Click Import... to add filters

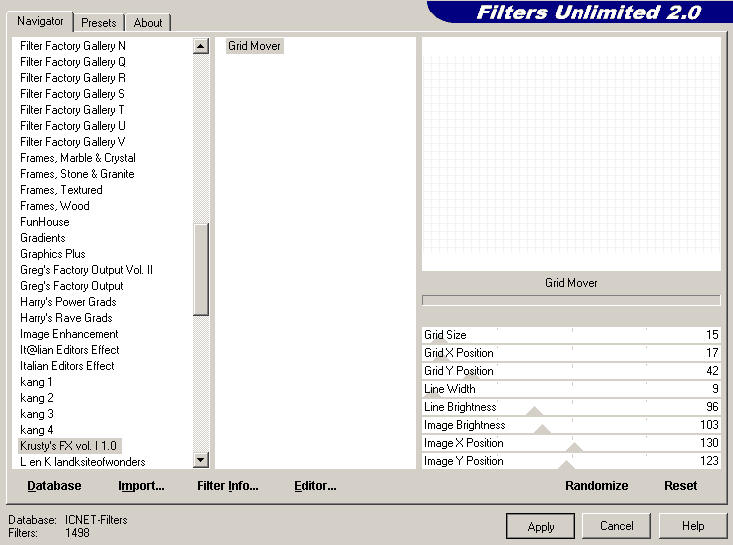click(141, 486)
